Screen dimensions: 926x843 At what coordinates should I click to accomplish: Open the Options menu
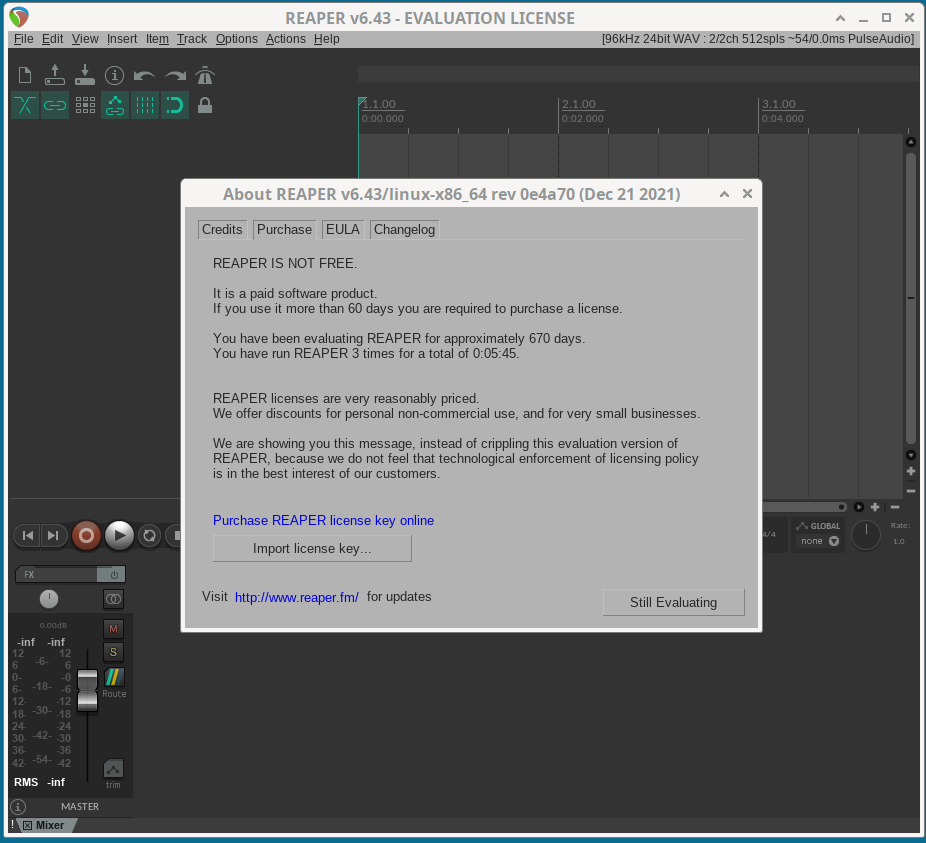point(236,39)
